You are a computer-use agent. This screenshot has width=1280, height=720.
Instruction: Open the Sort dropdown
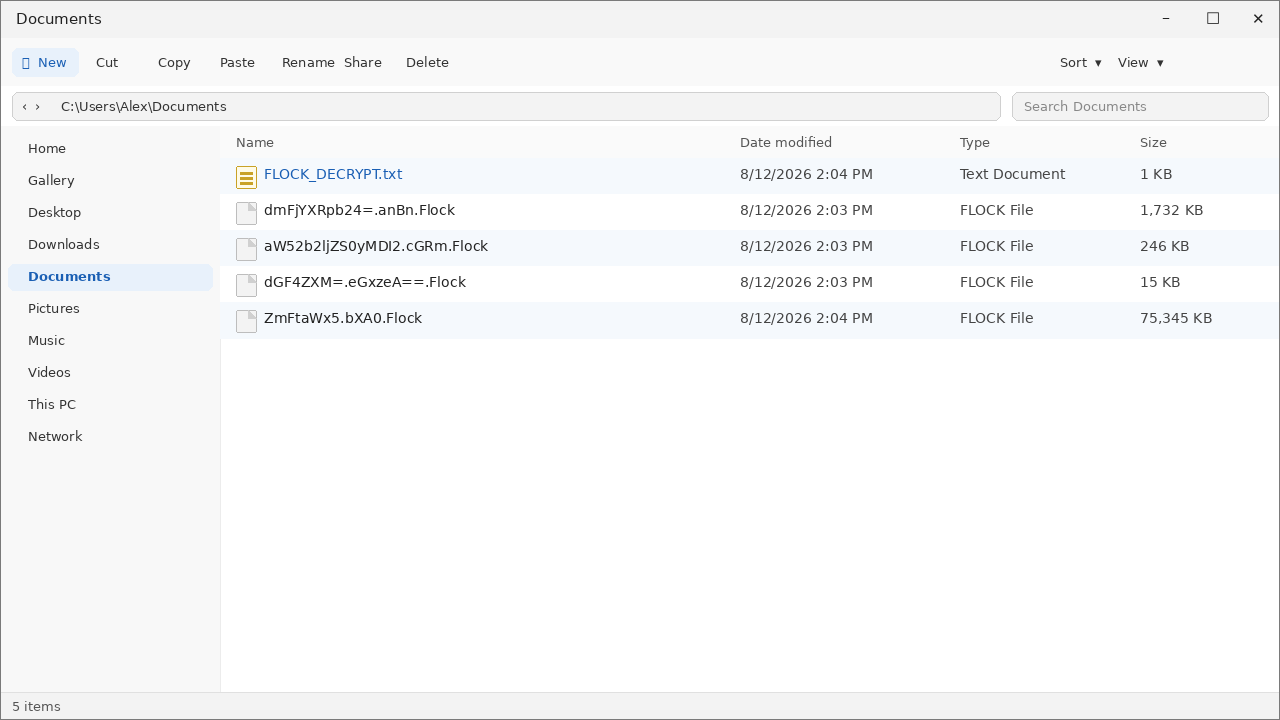coord(1080,62)
